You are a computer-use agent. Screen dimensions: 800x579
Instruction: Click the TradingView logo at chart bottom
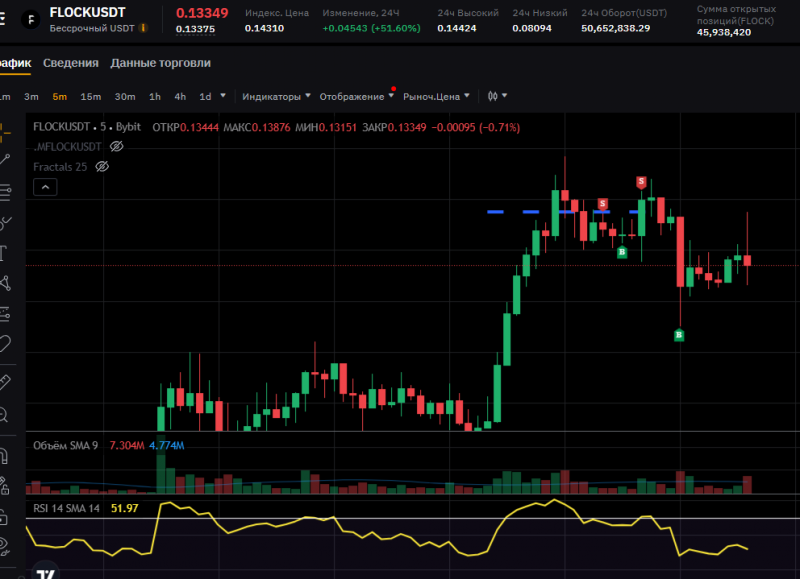(46, 574)
